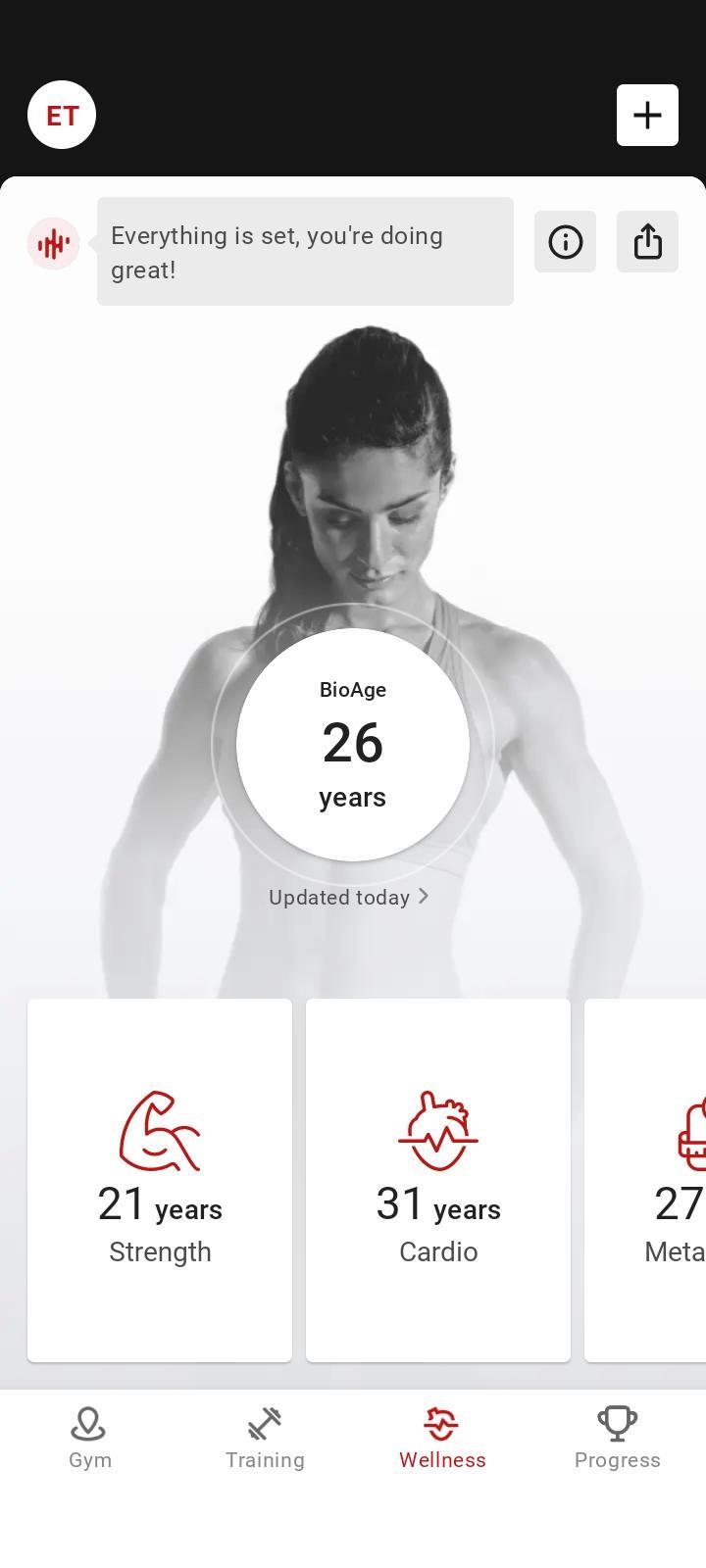This screenshot has height=1568, width=706.
Task: Switch to the Training tab
Action: (x=265, y=1439)
